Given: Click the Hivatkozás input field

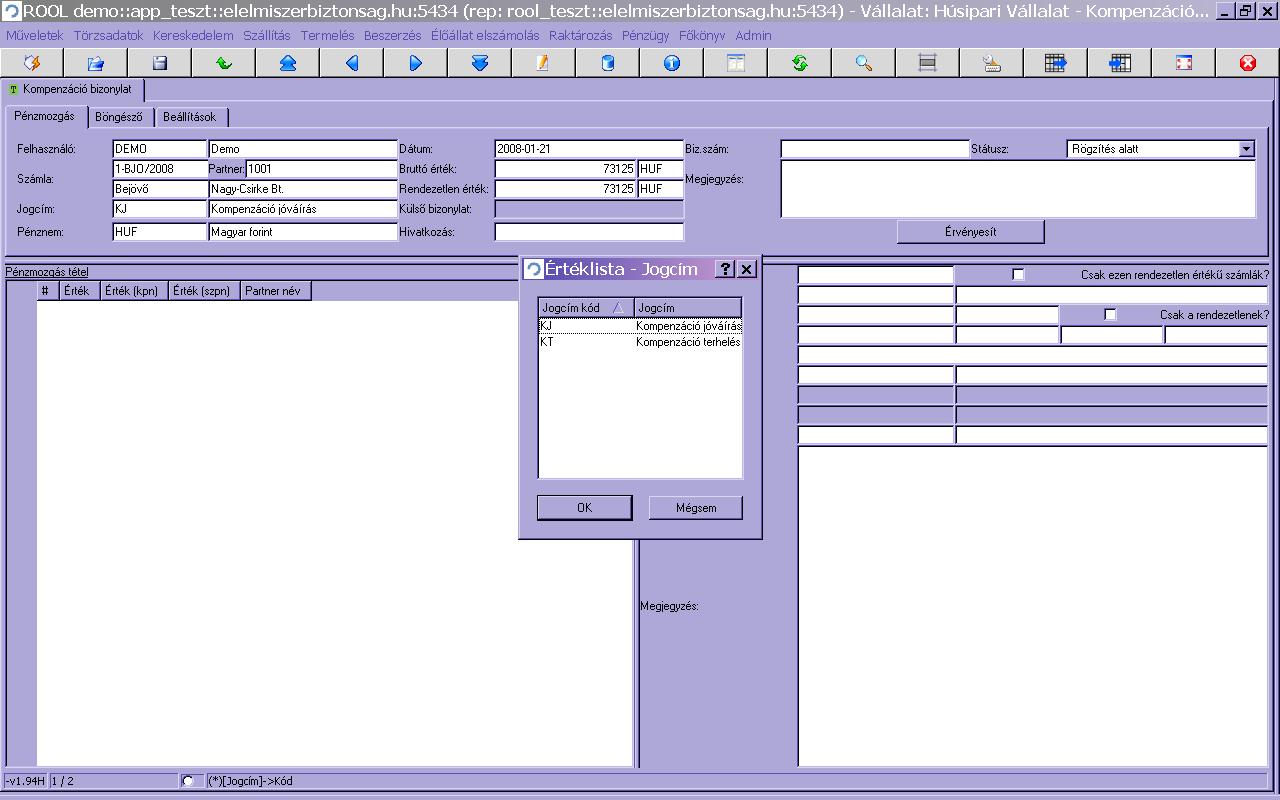Looking at the screenshot, I should (589, 232).
